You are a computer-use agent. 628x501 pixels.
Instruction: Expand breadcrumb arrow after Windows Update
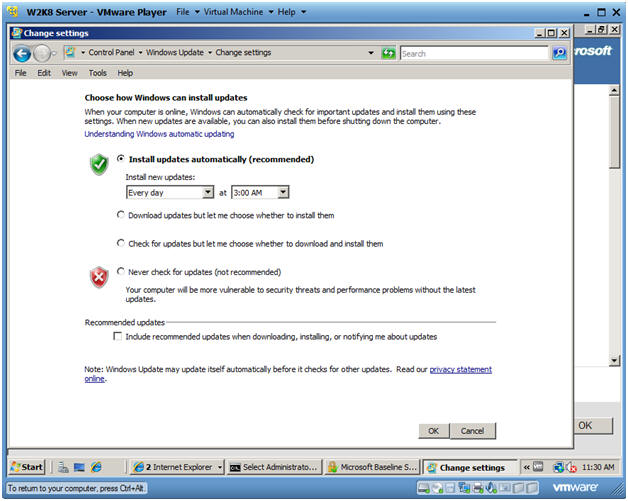click(x=210, y=53)
